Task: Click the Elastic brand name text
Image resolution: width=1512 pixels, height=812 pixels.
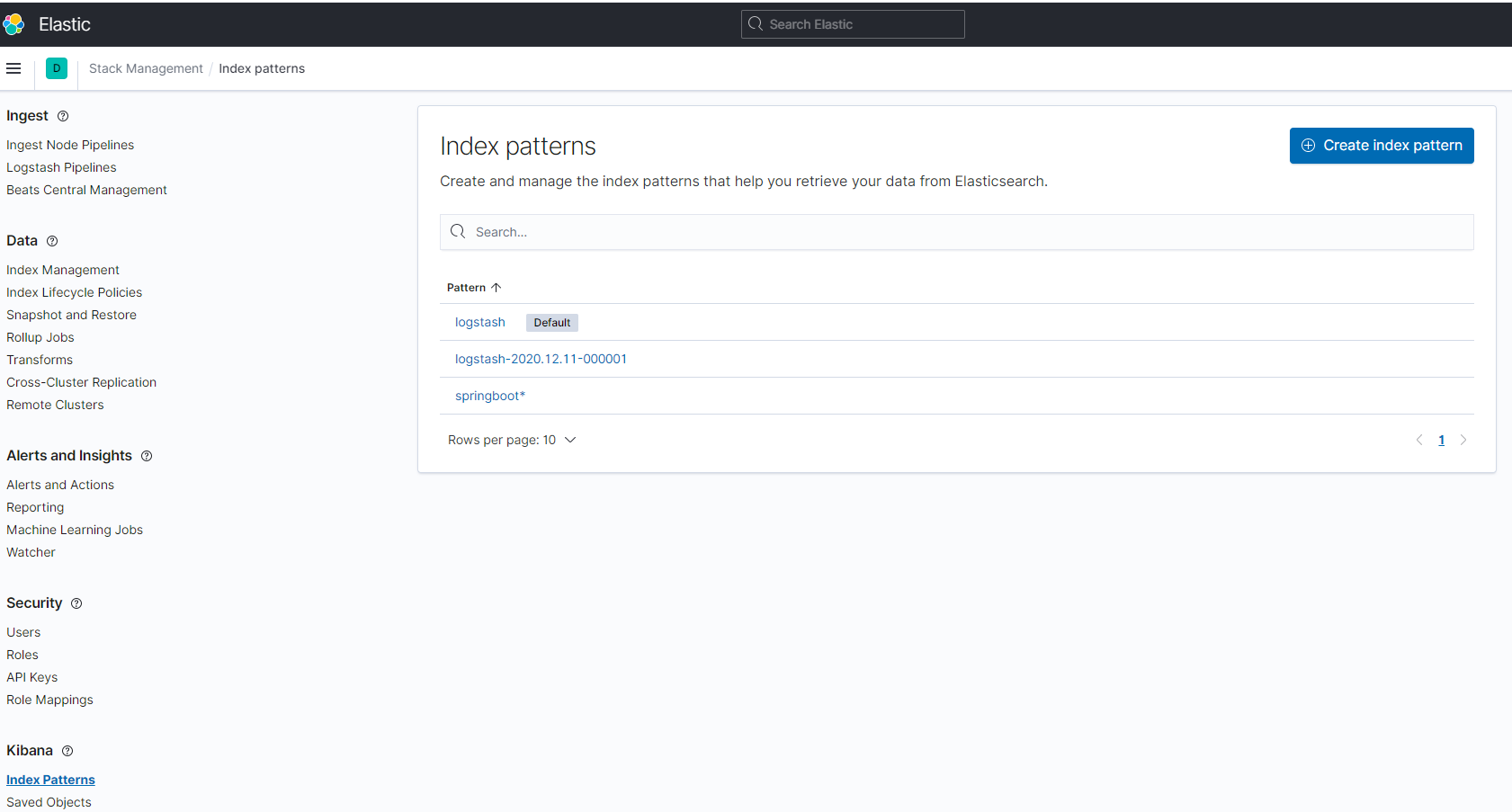Action: tap(65, 24)
